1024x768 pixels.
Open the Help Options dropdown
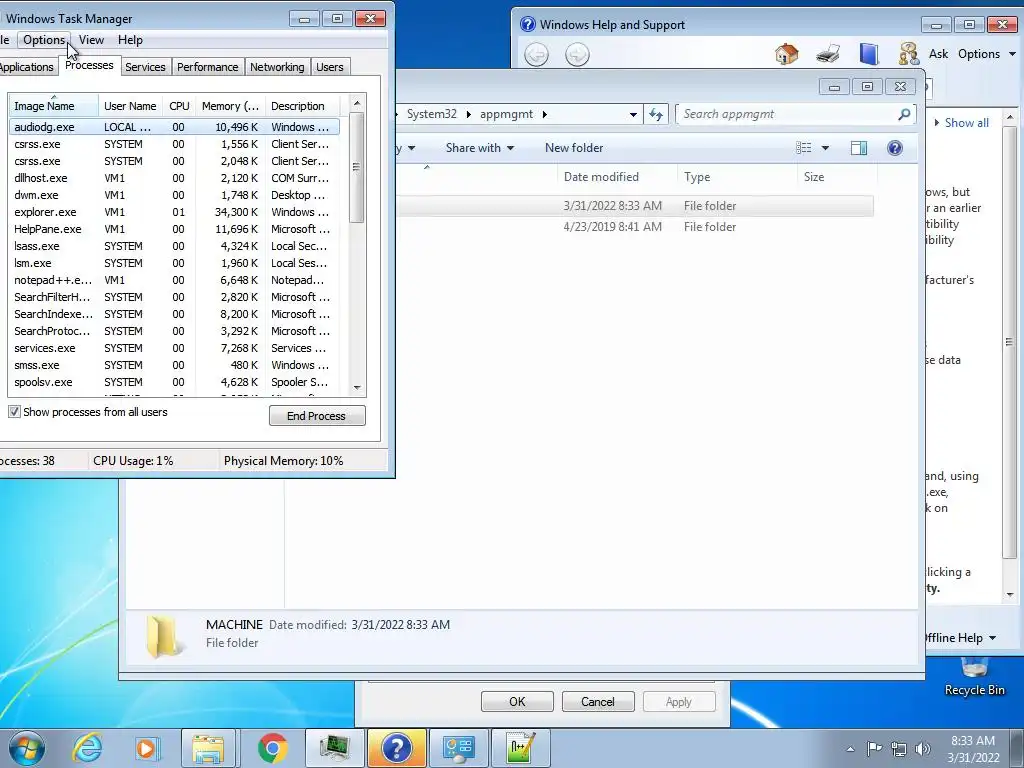click(987, 54)
